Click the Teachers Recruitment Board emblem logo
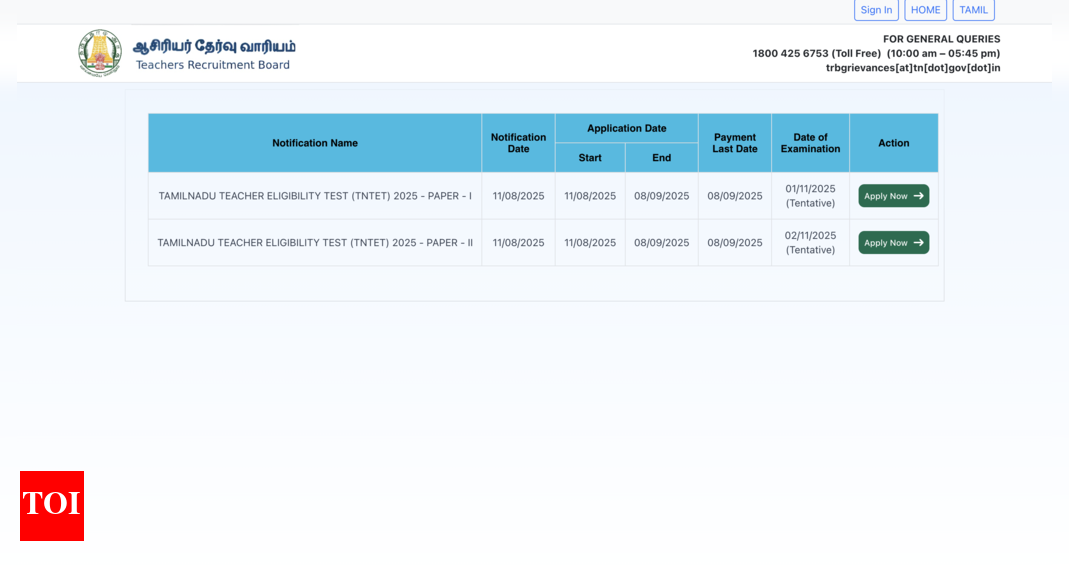Screen dimensions: 1069x580 click(x=100, y=52)
